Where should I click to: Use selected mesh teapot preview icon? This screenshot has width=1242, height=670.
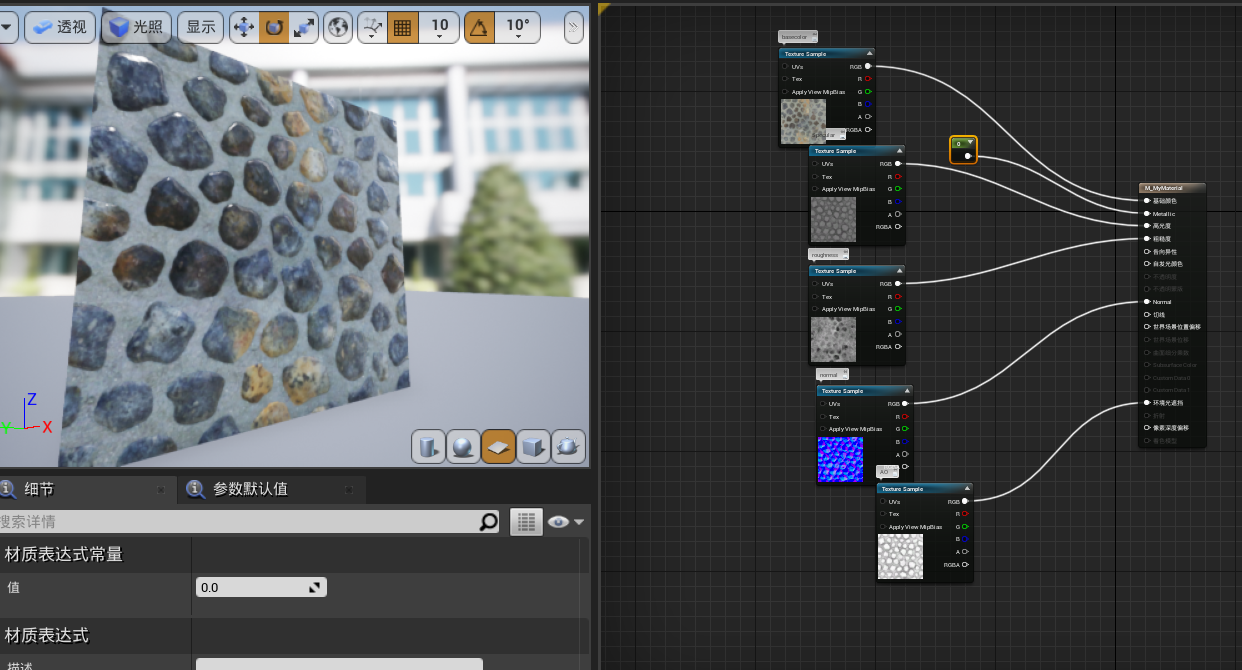click(x=568, y=447)
